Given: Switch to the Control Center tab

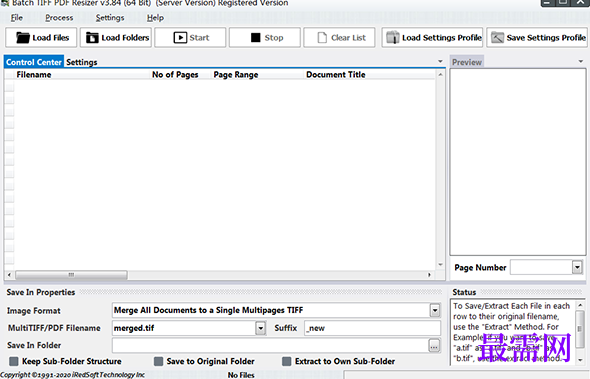Looking at the screenshot, I should pos(34,62).
